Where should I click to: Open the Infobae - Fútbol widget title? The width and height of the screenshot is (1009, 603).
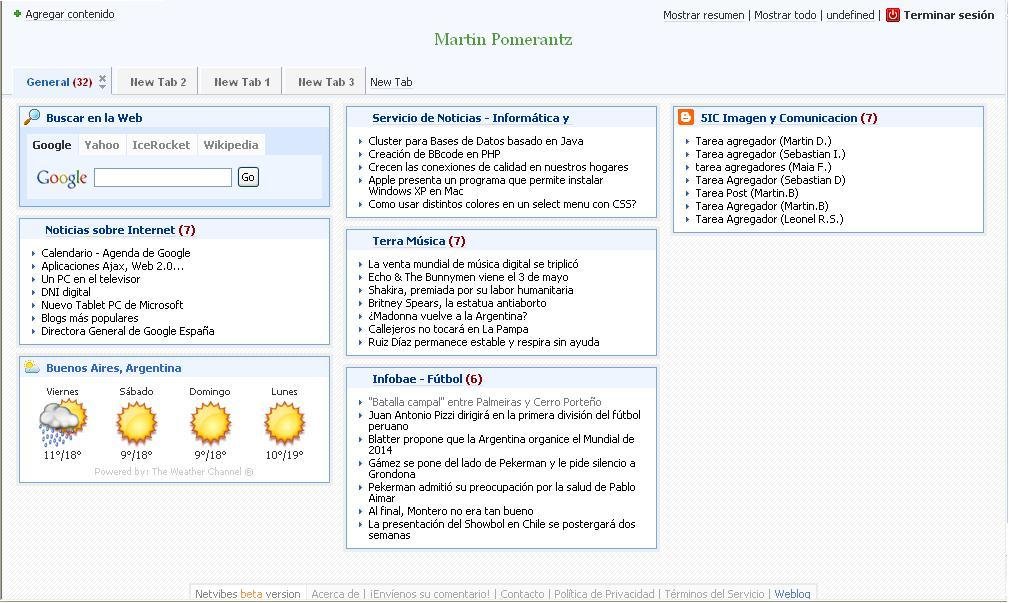pyautogui.click(x=417, y=378)
